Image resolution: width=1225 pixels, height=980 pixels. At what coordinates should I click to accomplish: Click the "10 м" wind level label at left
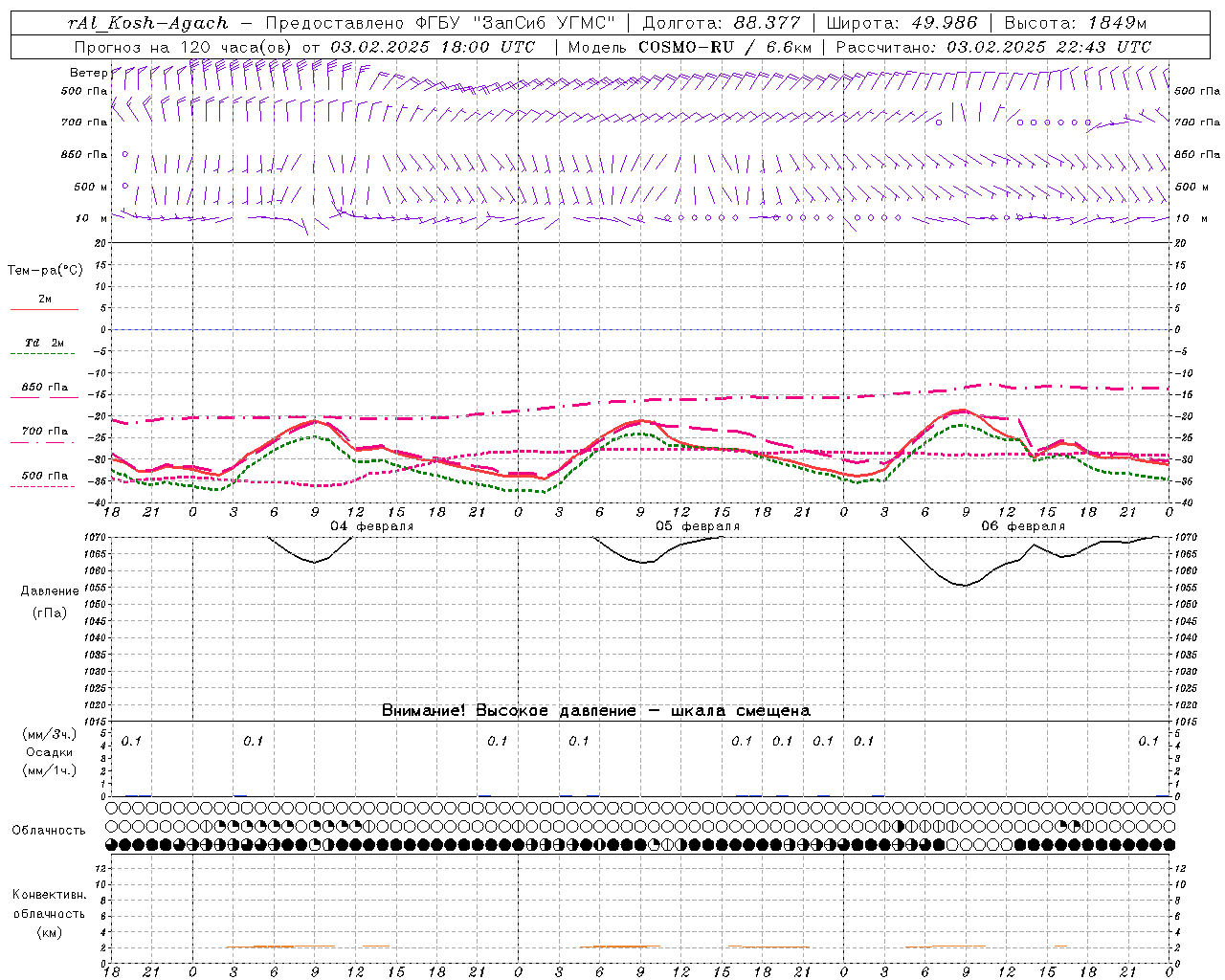coord(92,218)
